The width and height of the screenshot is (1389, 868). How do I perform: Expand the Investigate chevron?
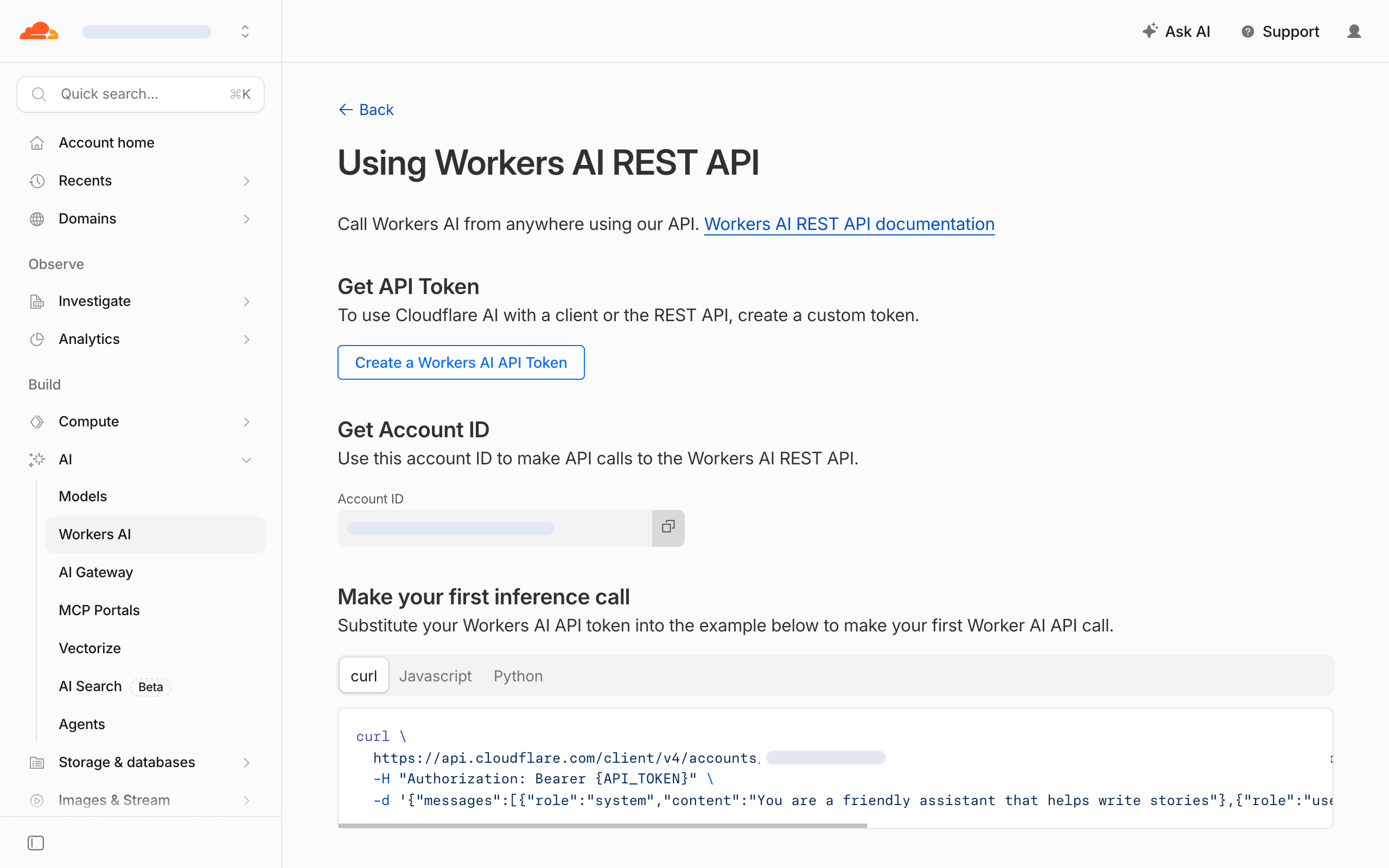click(x=246, y=302)
